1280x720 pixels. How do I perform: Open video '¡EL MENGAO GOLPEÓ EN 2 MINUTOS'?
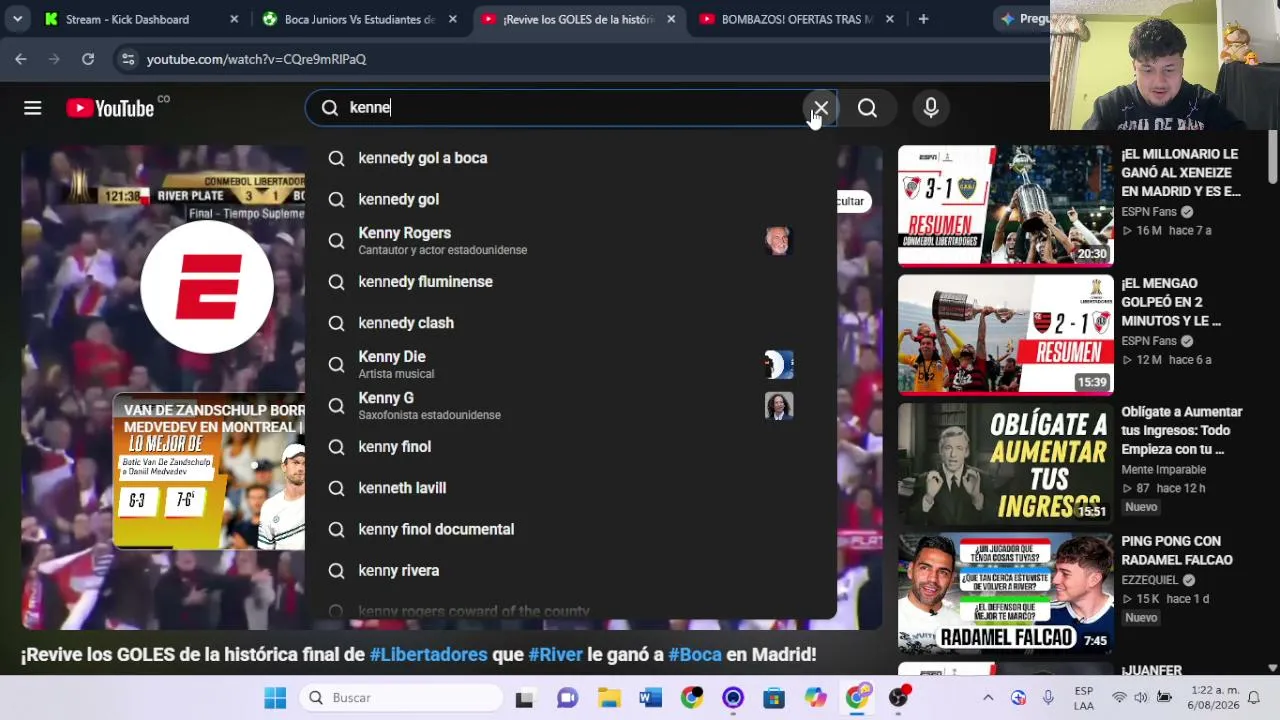click(1171, 302)
